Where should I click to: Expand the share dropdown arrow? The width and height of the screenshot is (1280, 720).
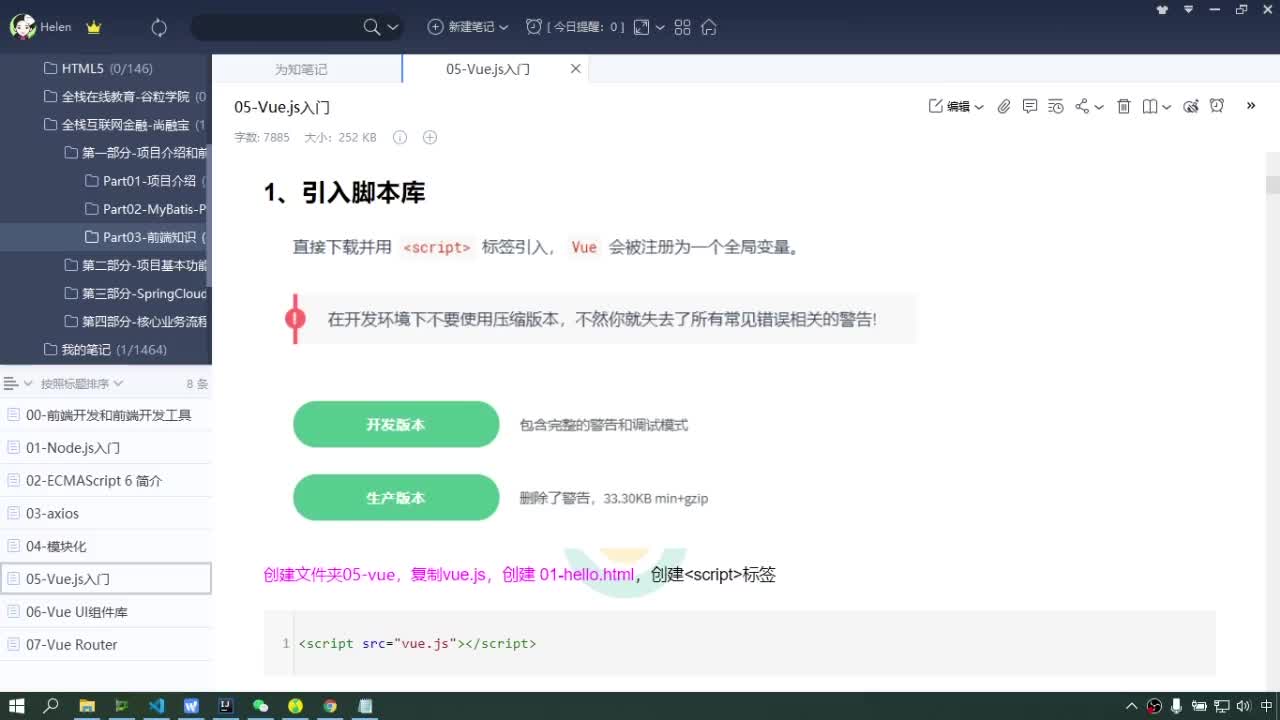[1099, 107]
